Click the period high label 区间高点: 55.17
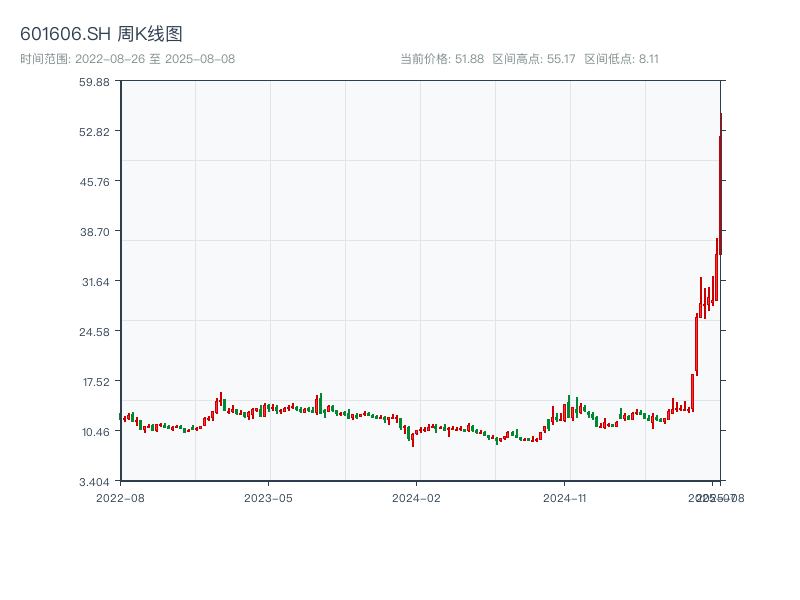This screenshot has width=800, height=600. click(534, 59)
